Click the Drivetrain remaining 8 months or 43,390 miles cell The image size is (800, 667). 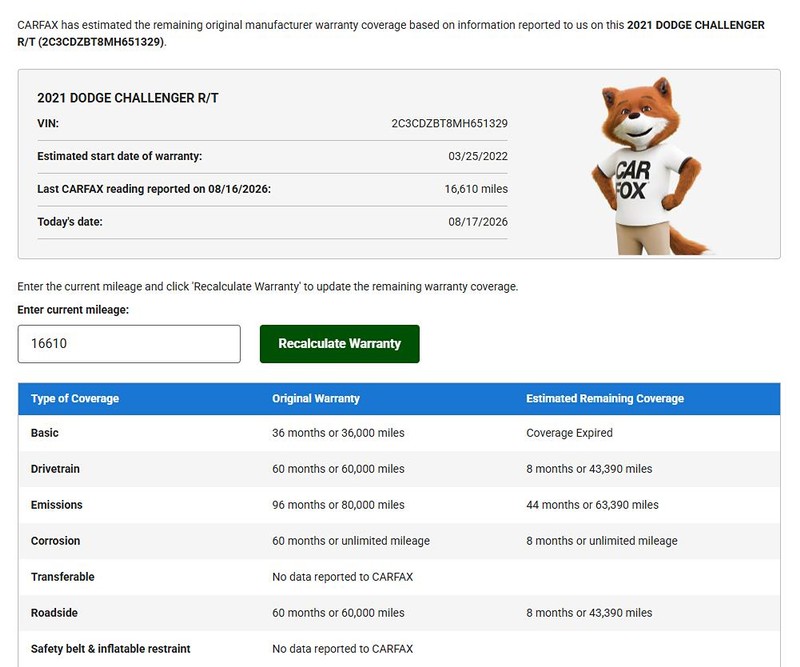[x=589, y=468]
